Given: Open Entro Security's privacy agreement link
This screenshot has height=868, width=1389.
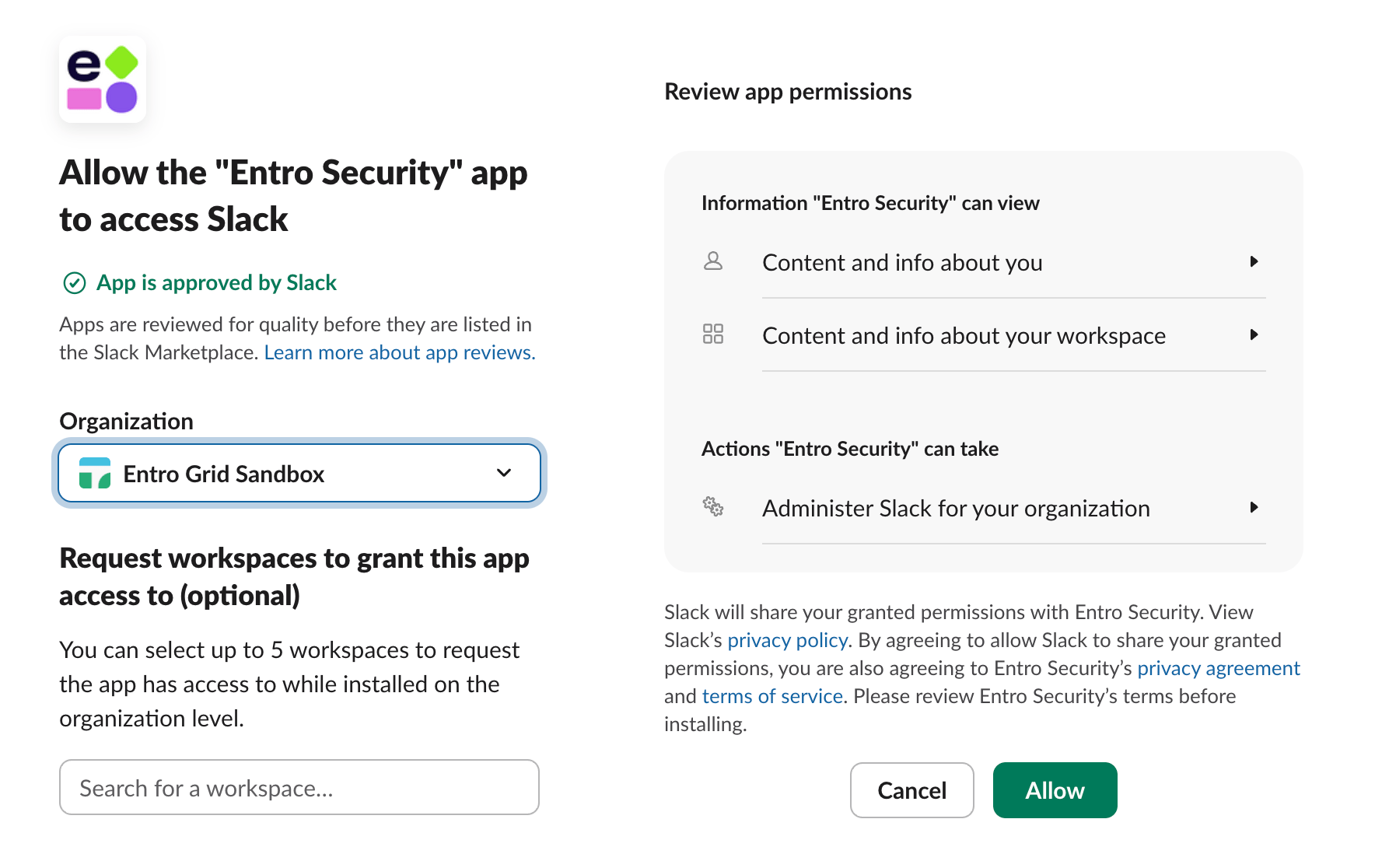Looking at the screenshot, I should coord(1219,668).
